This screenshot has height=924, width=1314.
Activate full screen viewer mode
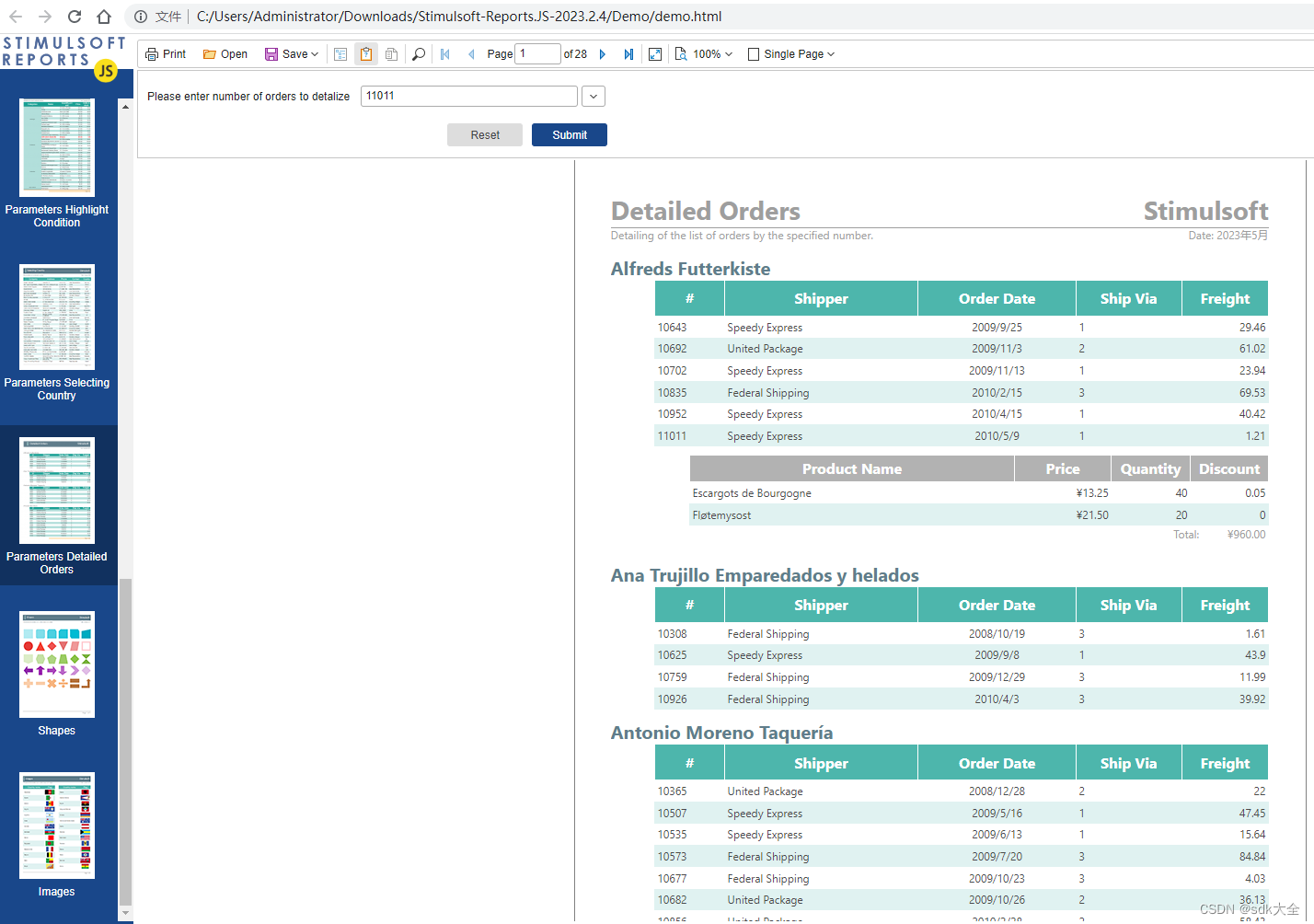click(655, 53)
